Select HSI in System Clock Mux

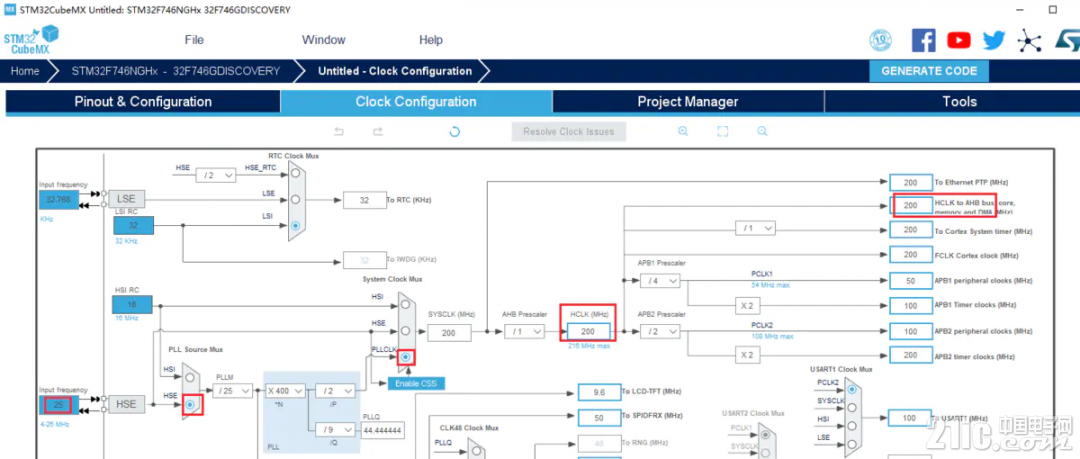406,305
